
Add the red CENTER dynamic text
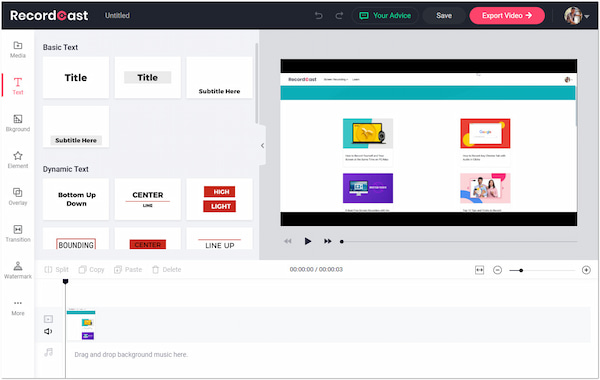147,239
